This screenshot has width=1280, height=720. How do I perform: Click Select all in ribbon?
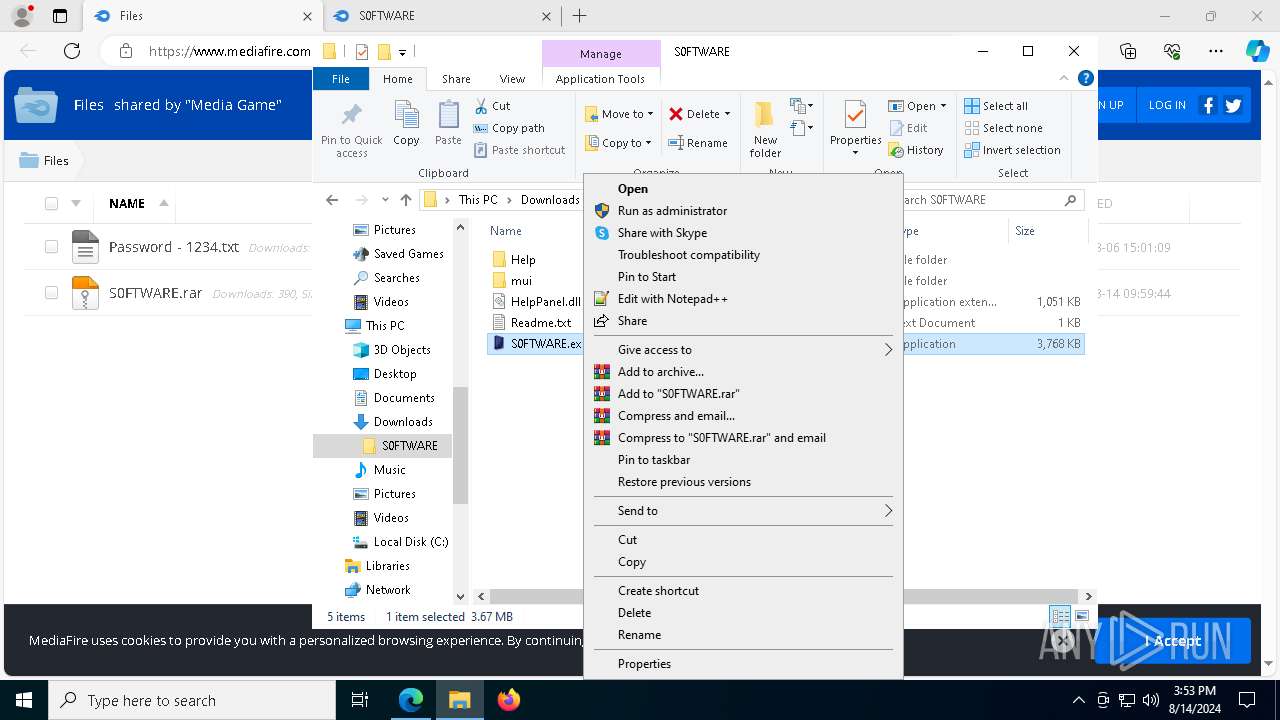996,106
